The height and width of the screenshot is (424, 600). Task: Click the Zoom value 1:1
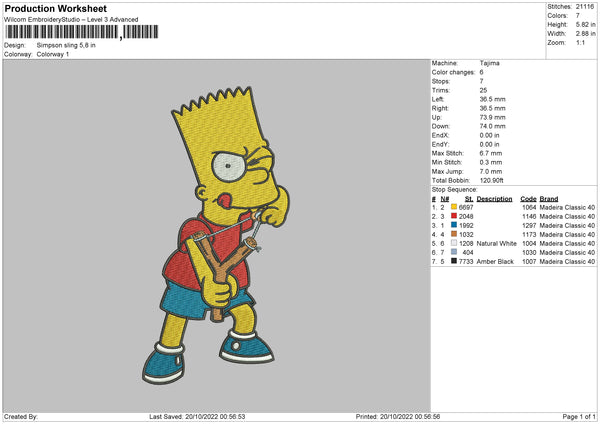580,42
